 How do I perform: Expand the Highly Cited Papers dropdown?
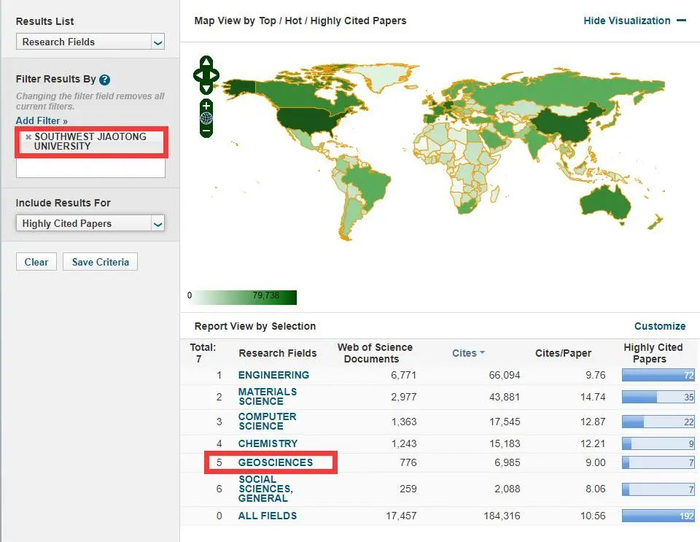(x=90, y=223)
